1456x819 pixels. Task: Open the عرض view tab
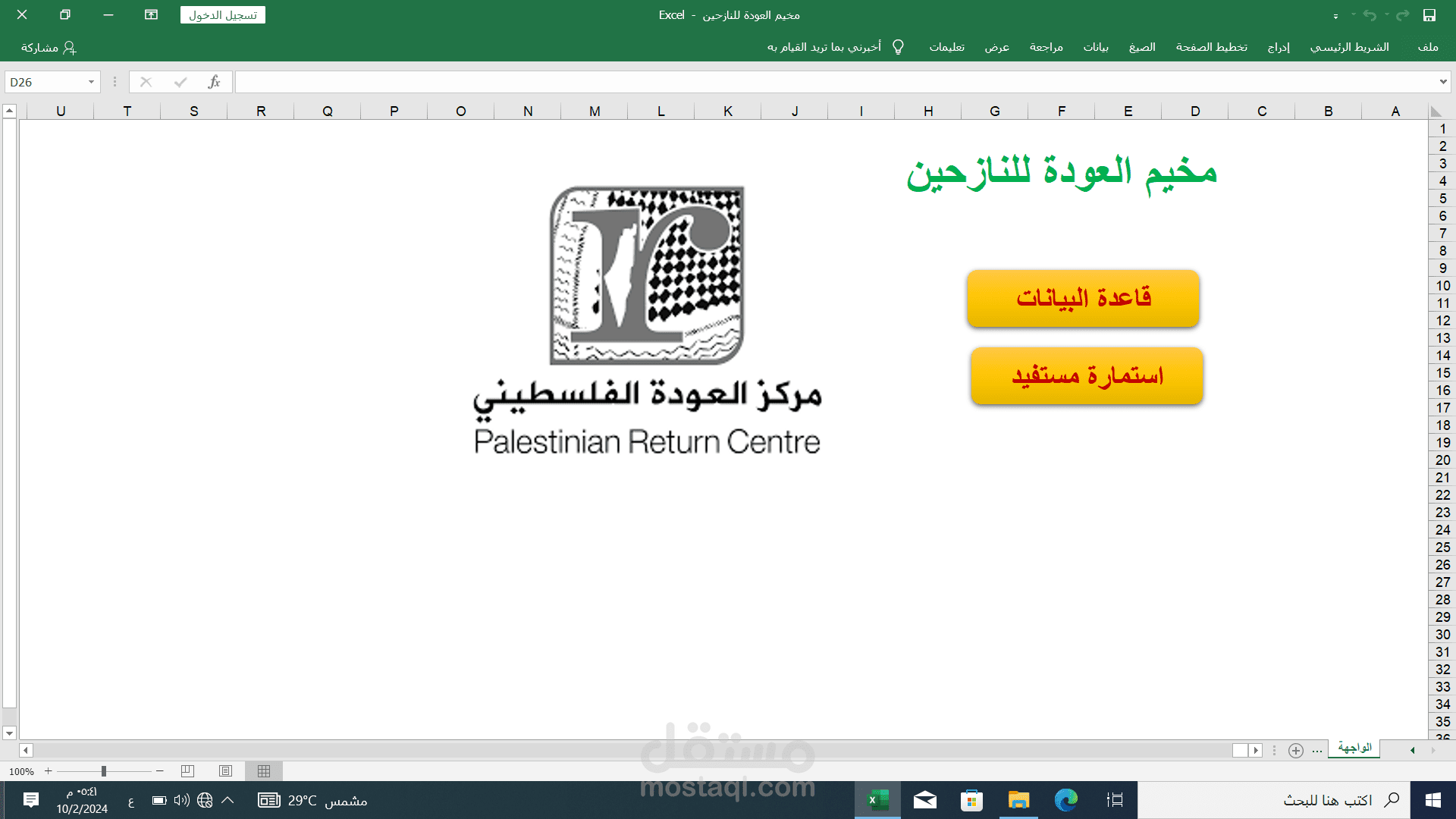click(997, 47)
